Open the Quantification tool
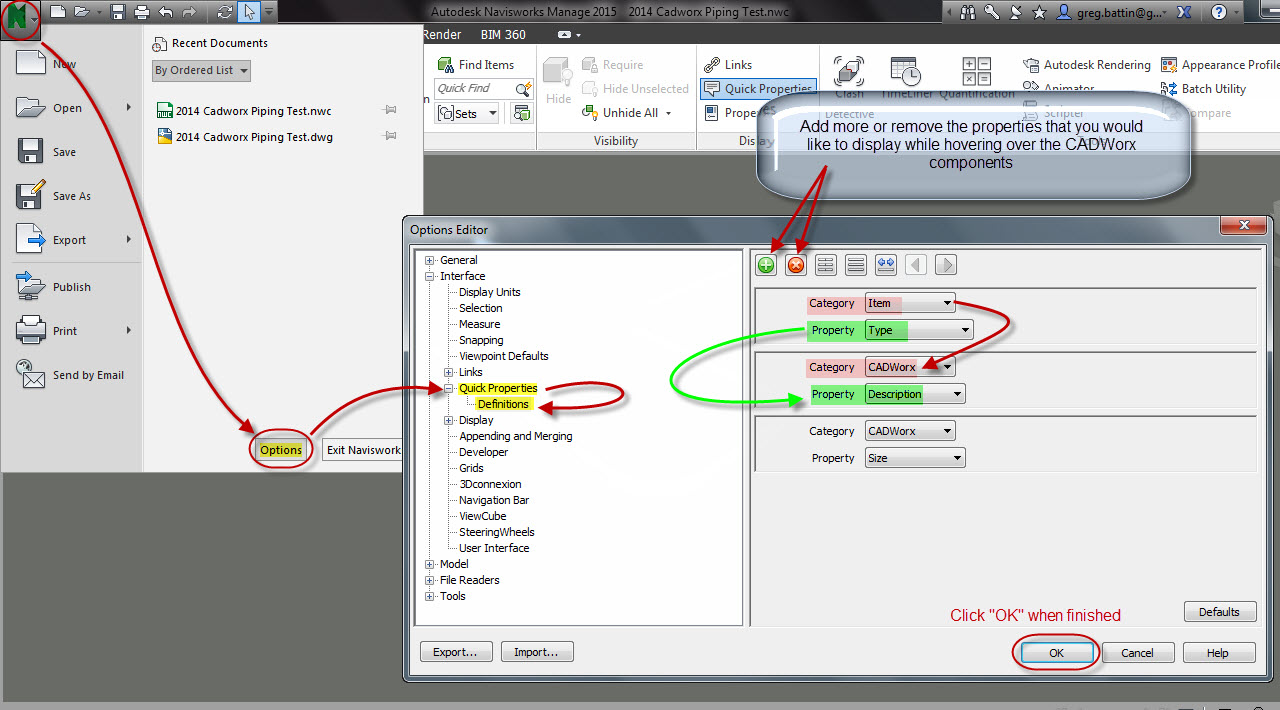Viewport: 1280px width, 710px height. point(975,74)
